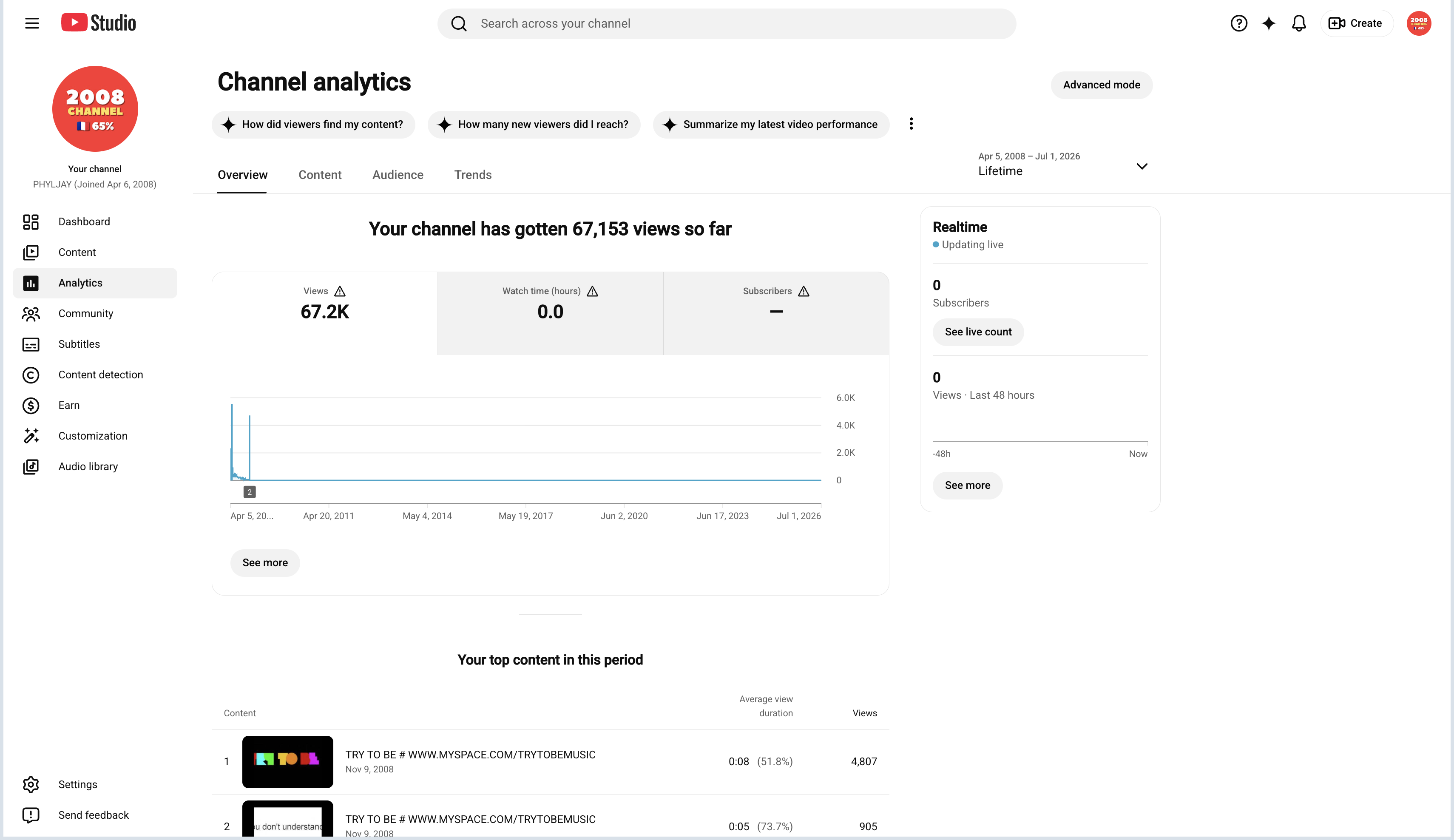
Task: Switch to the Overview tab
Action: [242, 175]
